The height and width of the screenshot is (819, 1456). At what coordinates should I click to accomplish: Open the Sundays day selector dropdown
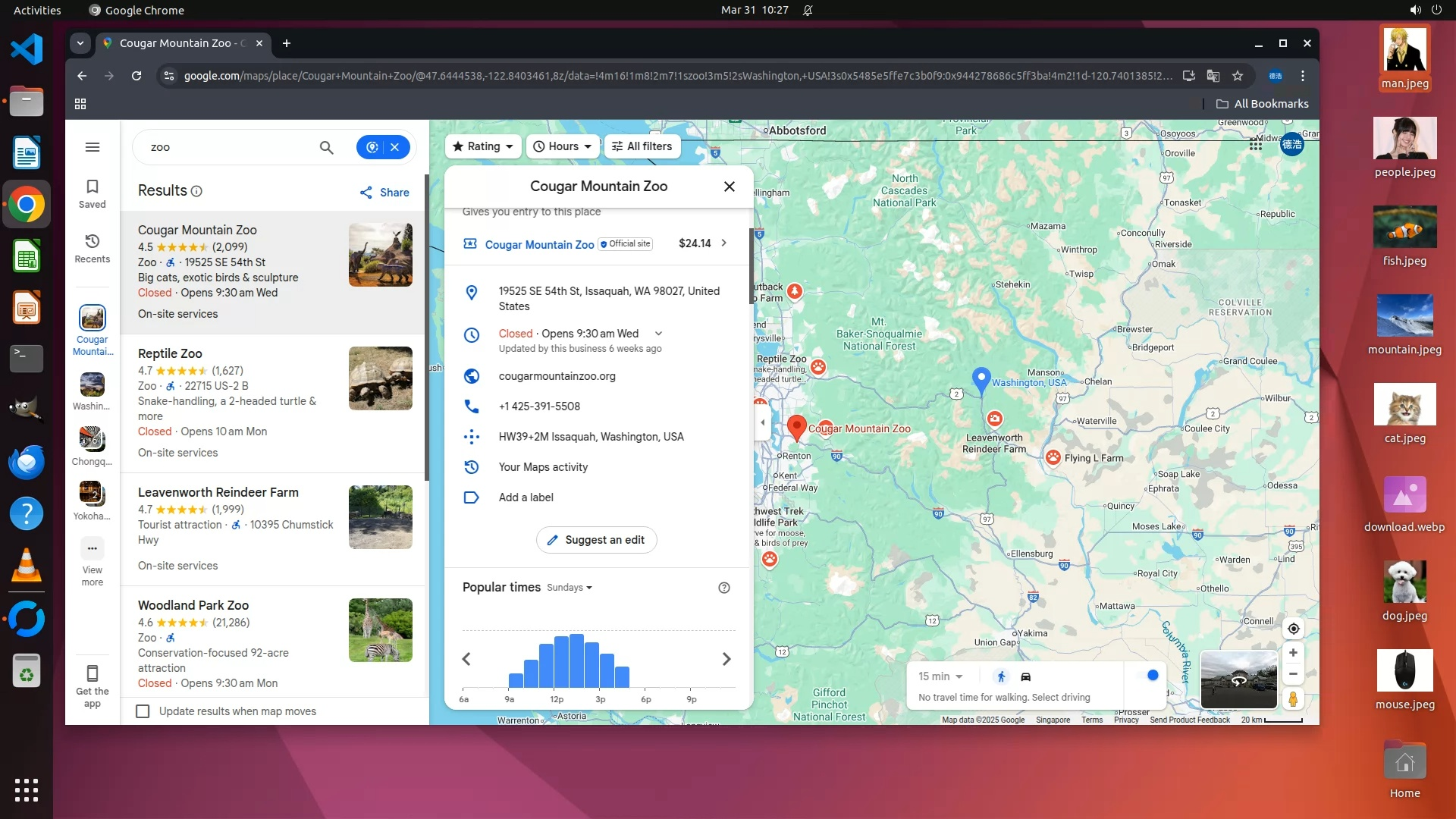coord(569,588)
